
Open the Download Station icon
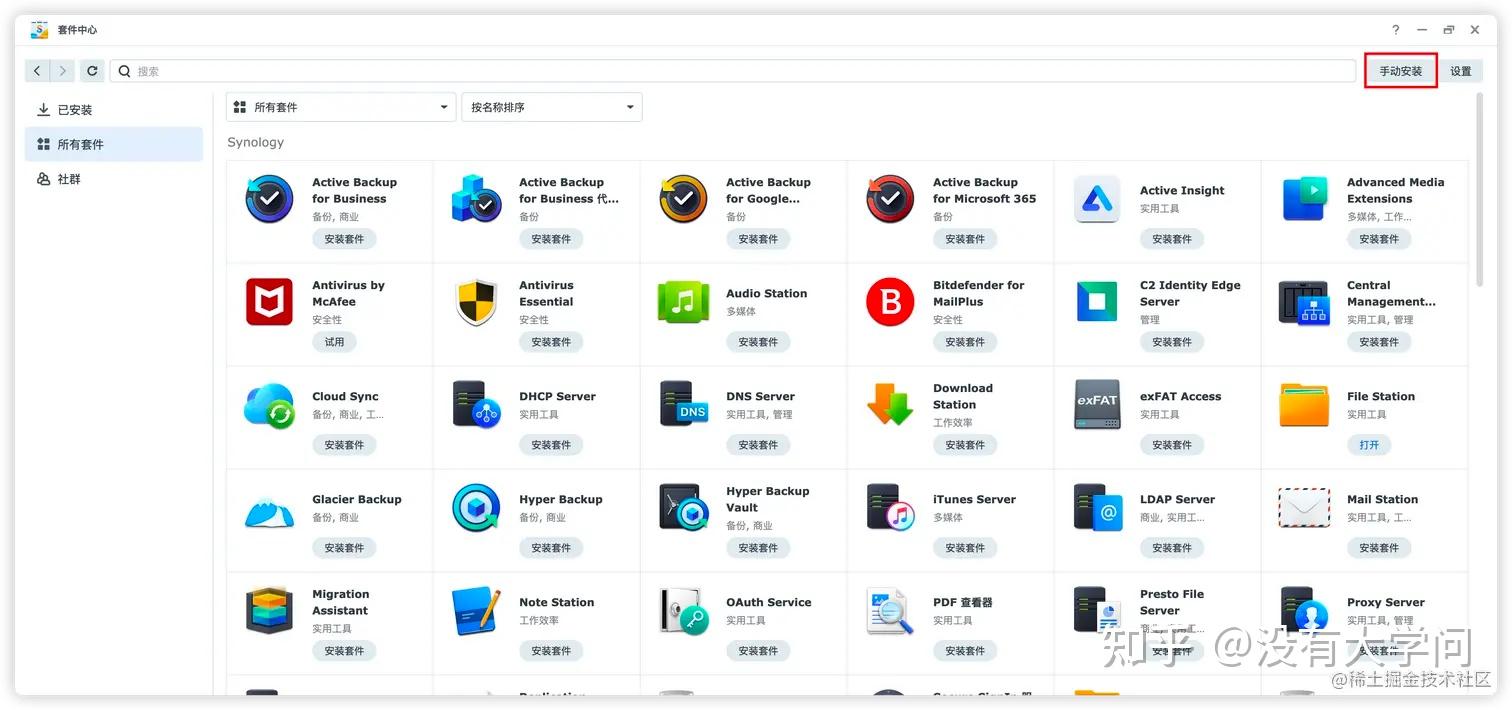click(890, 405)
